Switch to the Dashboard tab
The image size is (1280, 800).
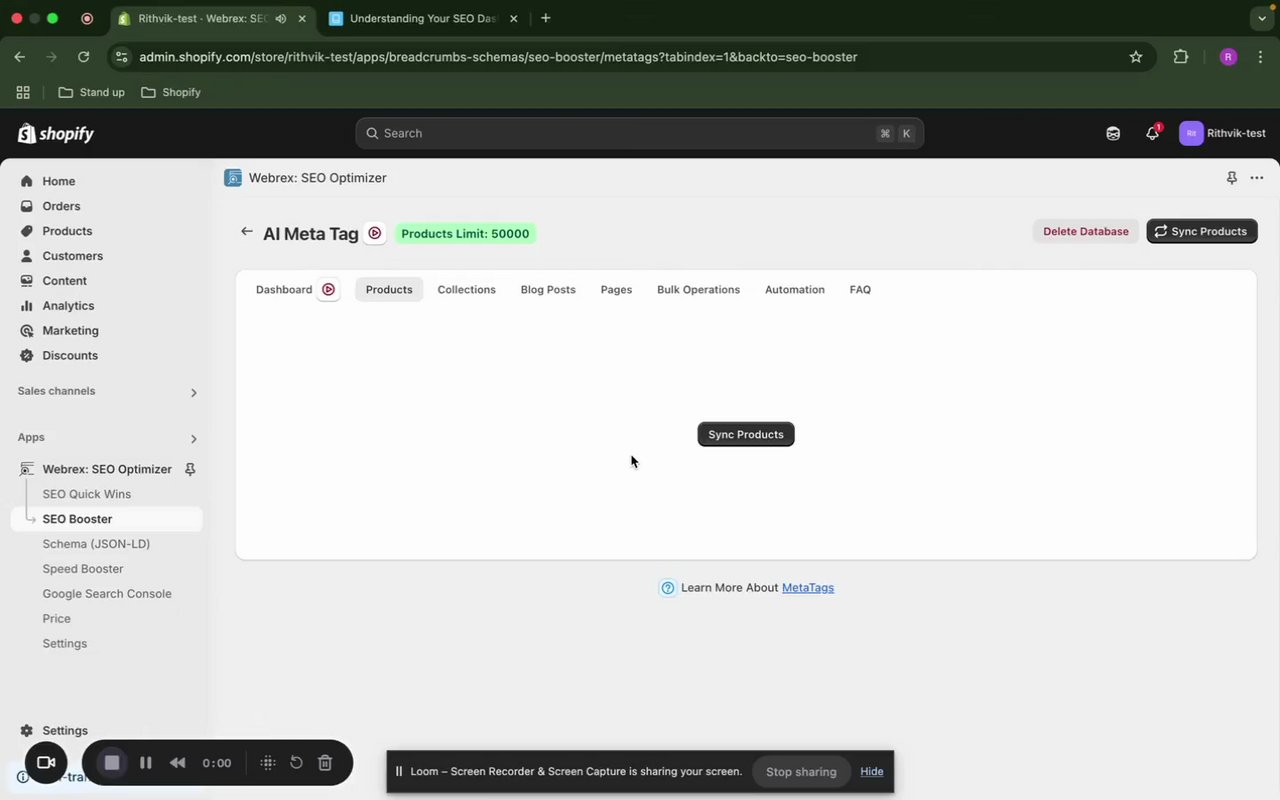(284, 290)
